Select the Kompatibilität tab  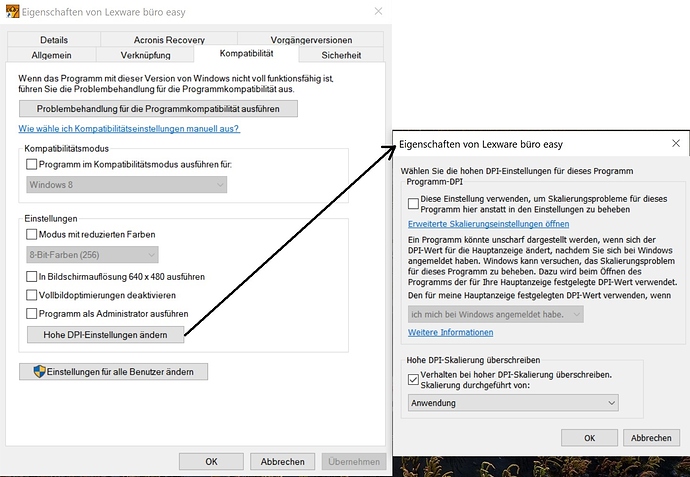[246, 53]
